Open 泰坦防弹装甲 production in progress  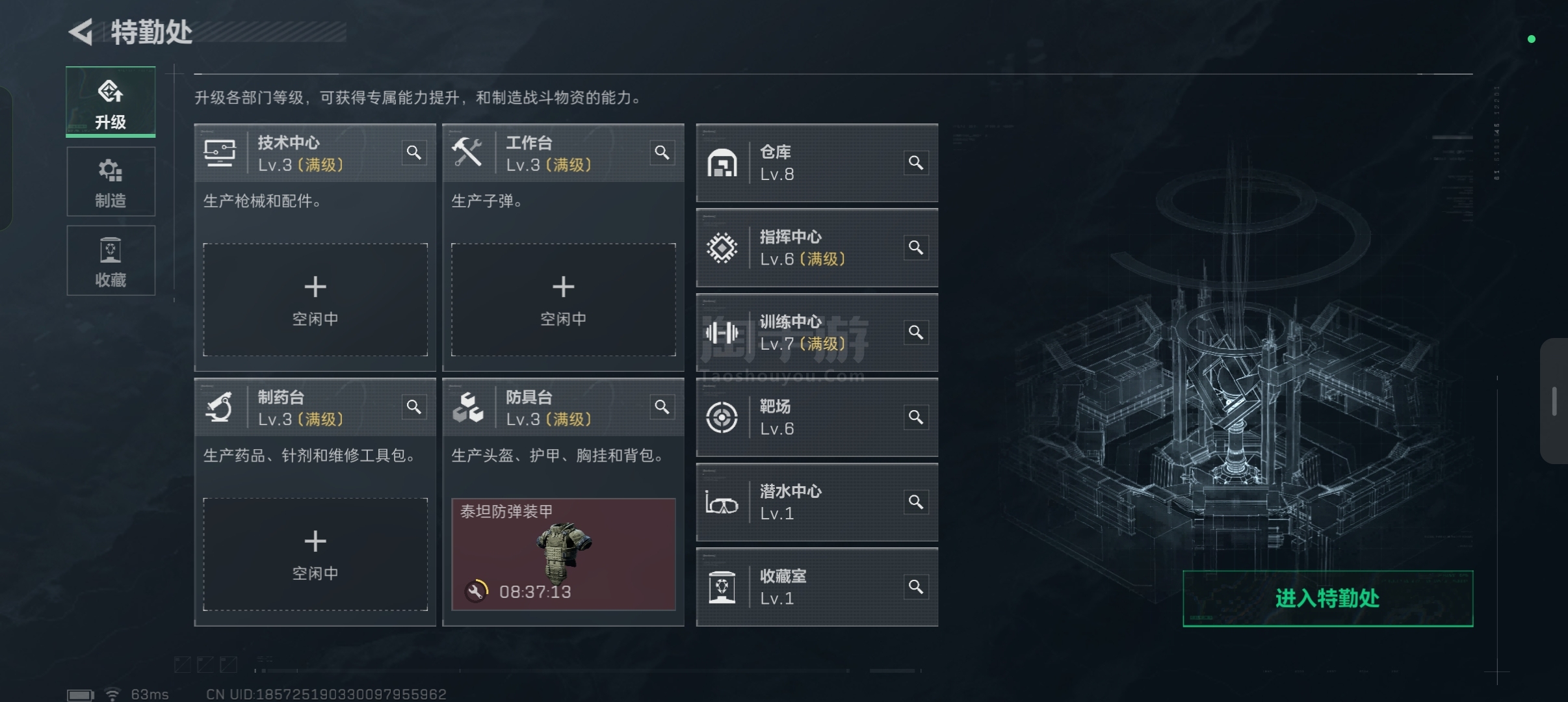click(x=563, y=554)
